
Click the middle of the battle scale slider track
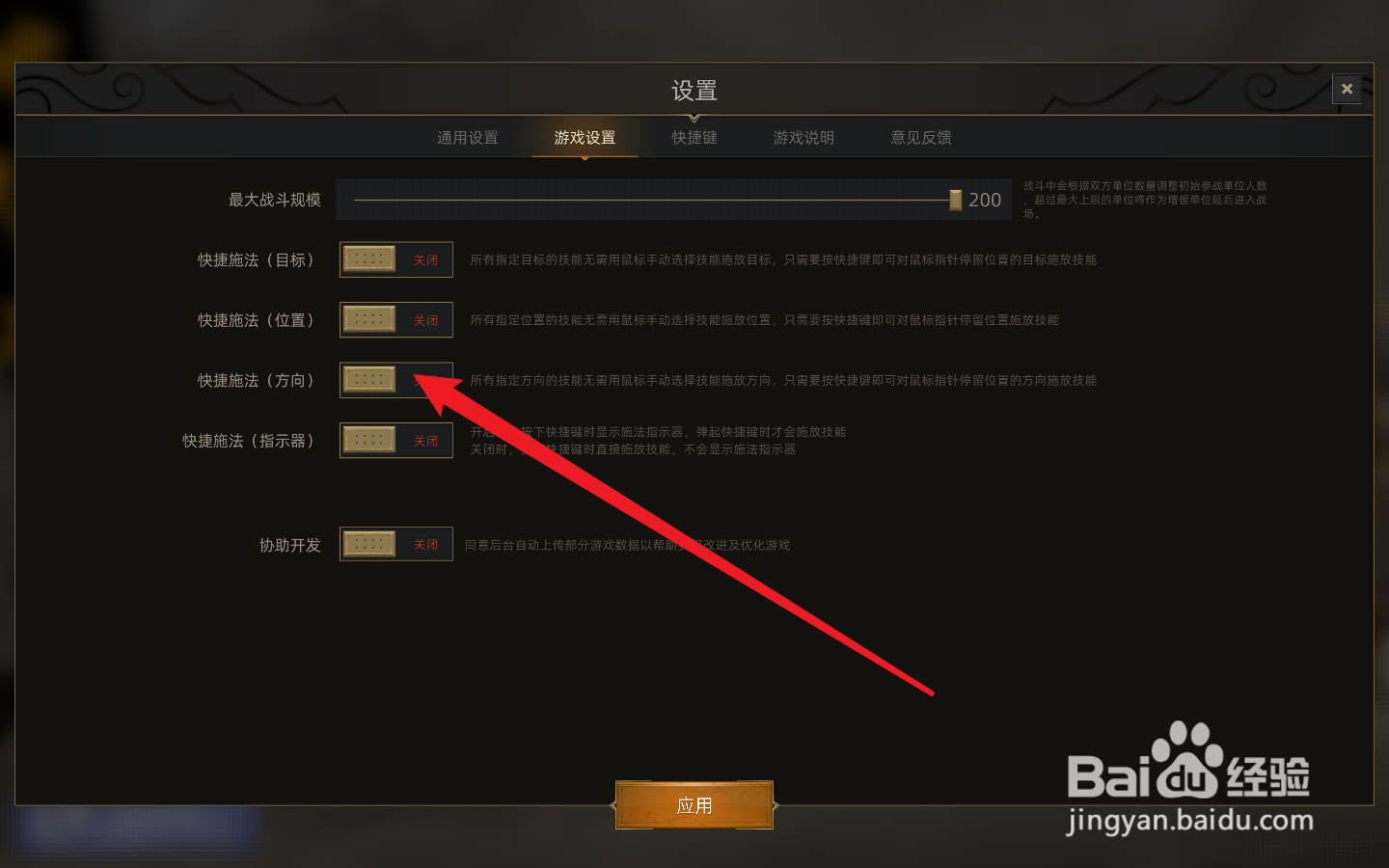[652, 200]
